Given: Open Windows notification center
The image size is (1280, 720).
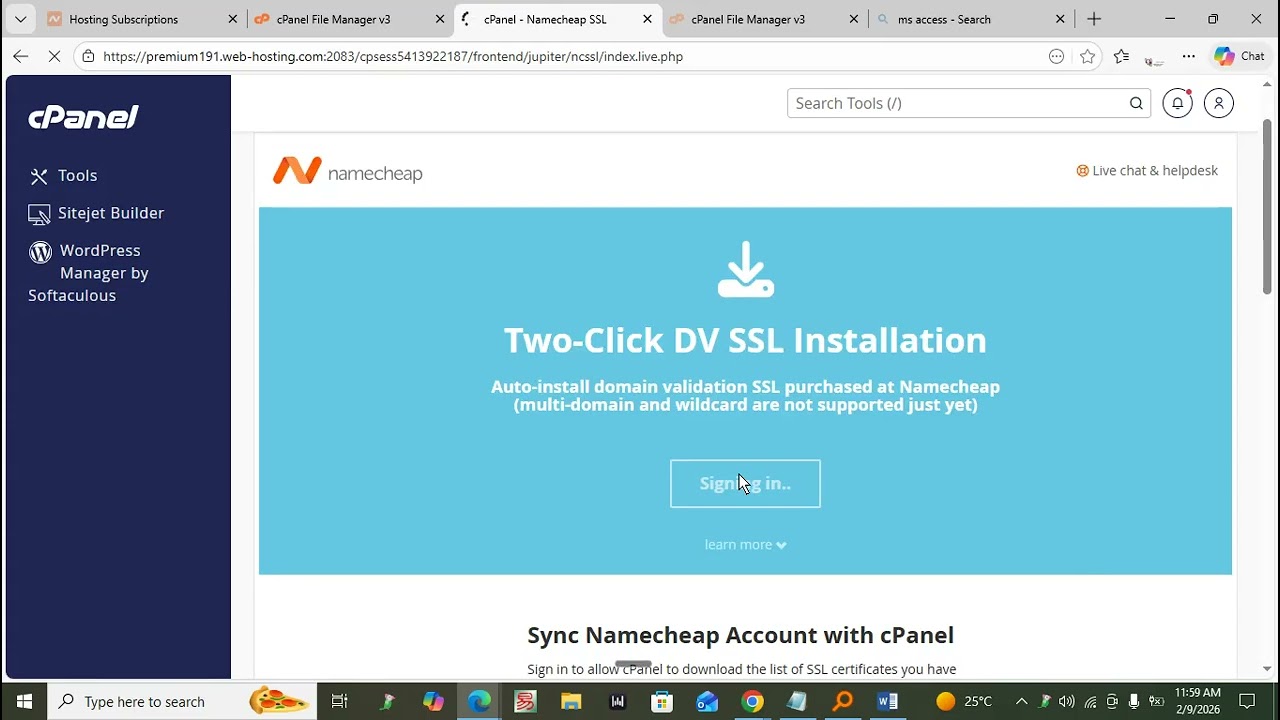Looking at the screenshot, I should (x=1247, y=701).
